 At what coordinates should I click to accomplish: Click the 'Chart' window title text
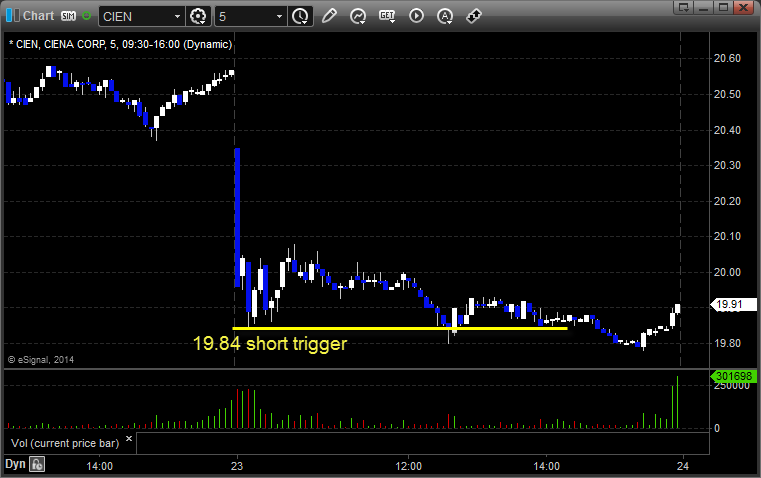[38, 16]
